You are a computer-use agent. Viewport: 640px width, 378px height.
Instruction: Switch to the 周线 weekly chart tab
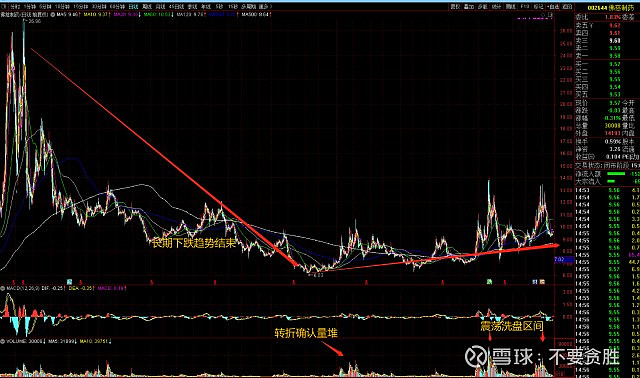click(x=147, y=7)
